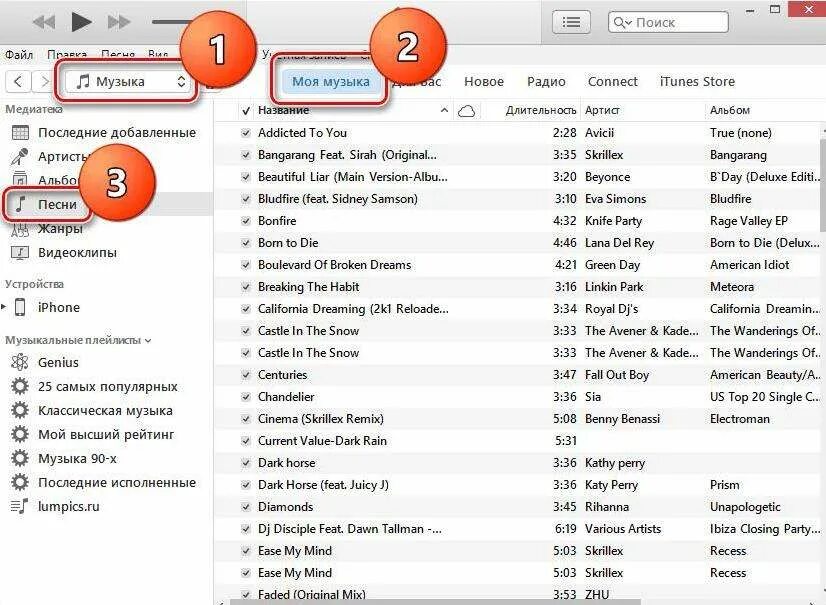Sort by the Название column header

[283, 111]
